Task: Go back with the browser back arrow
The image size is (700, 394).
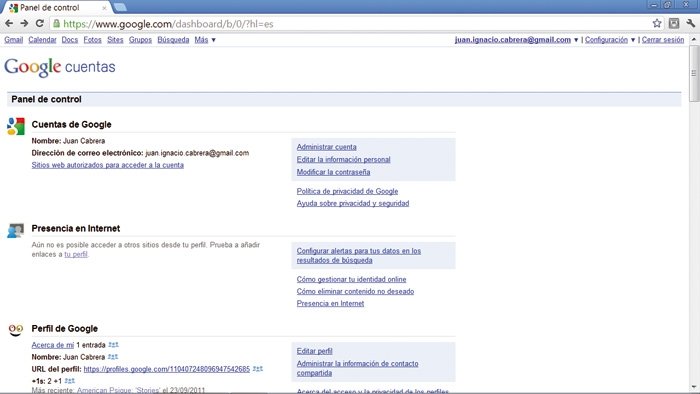Action: [x=9, y=23]
